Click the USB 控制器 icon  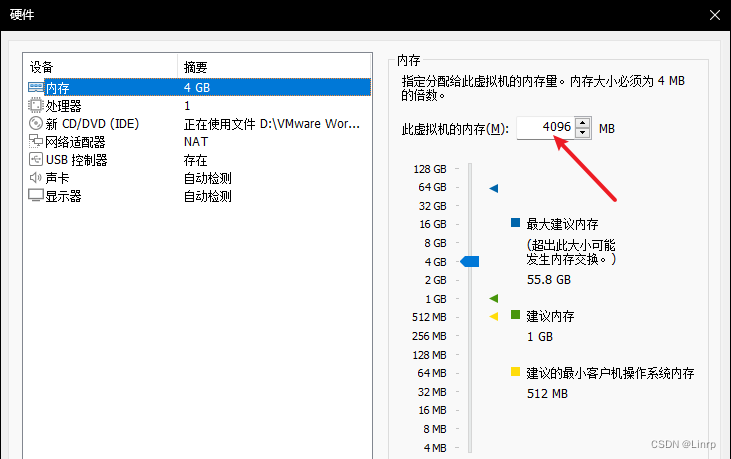click(x=35, y=159)
